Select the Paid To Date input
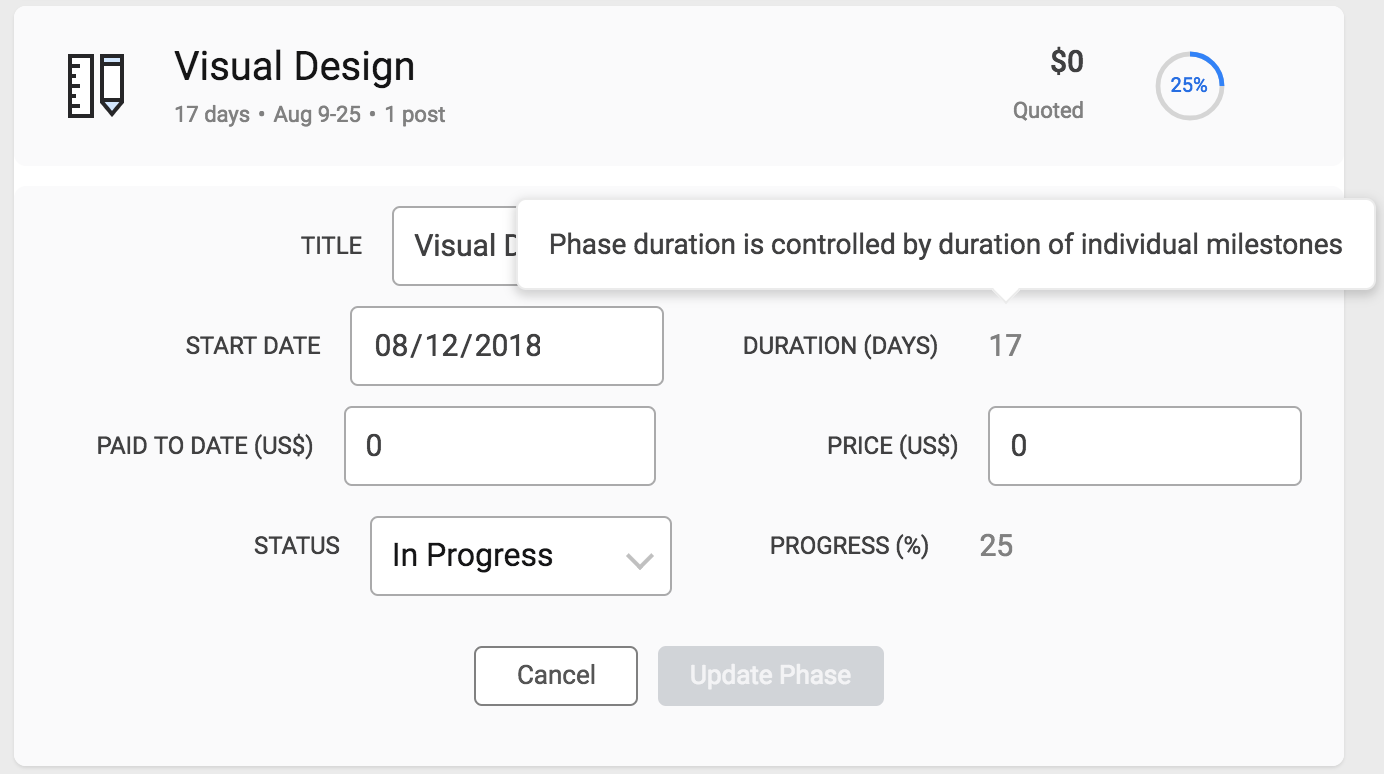Viewport: 1384px width, 774px height. click(x=499, y=446)
